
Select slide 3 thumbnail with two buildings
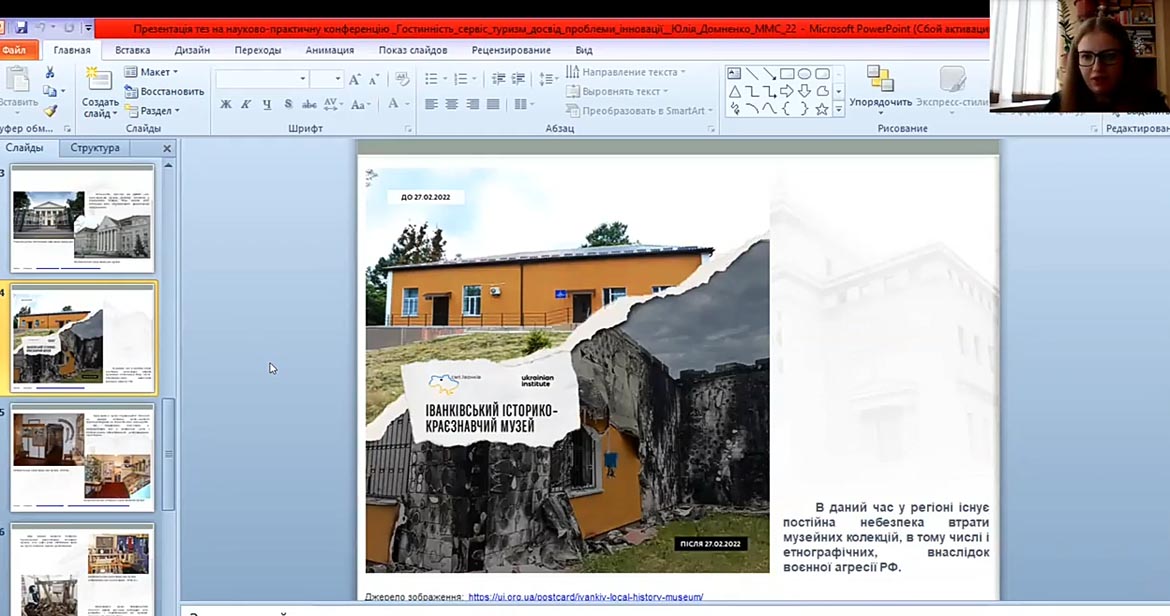click(x=82, y=219)
